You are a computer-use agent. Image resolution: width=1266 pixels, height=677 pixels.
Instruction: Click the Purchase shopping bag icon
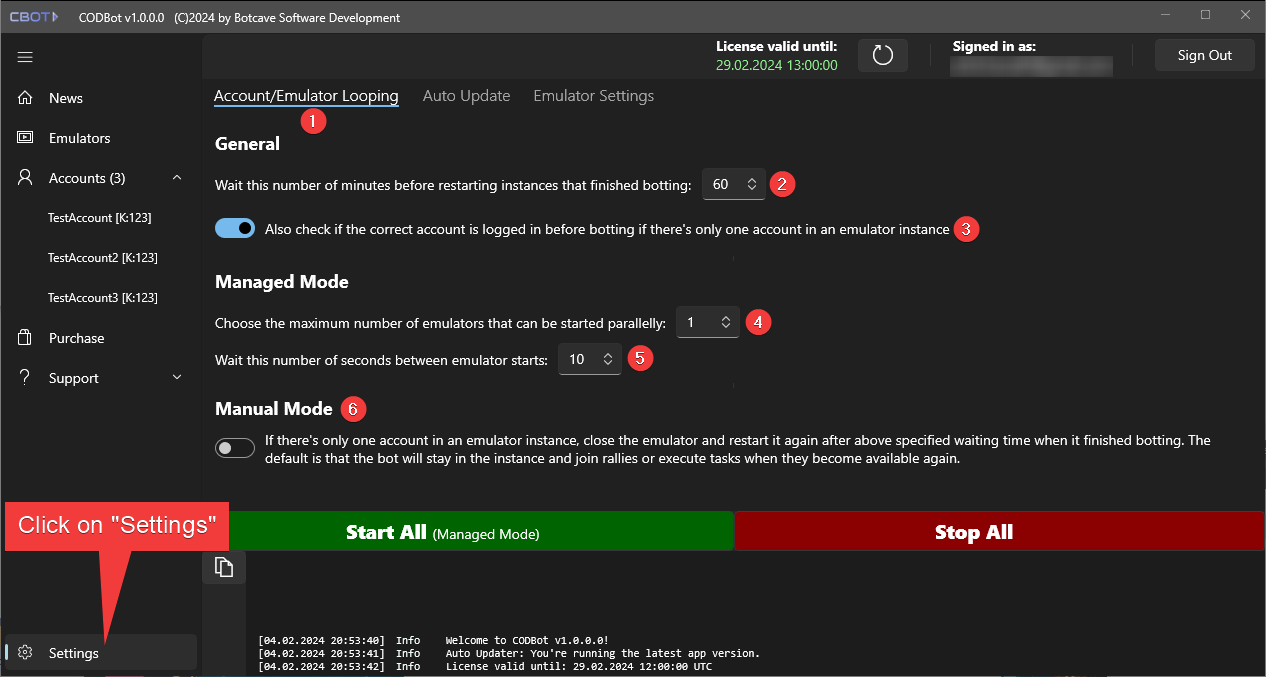pos(26,338)
